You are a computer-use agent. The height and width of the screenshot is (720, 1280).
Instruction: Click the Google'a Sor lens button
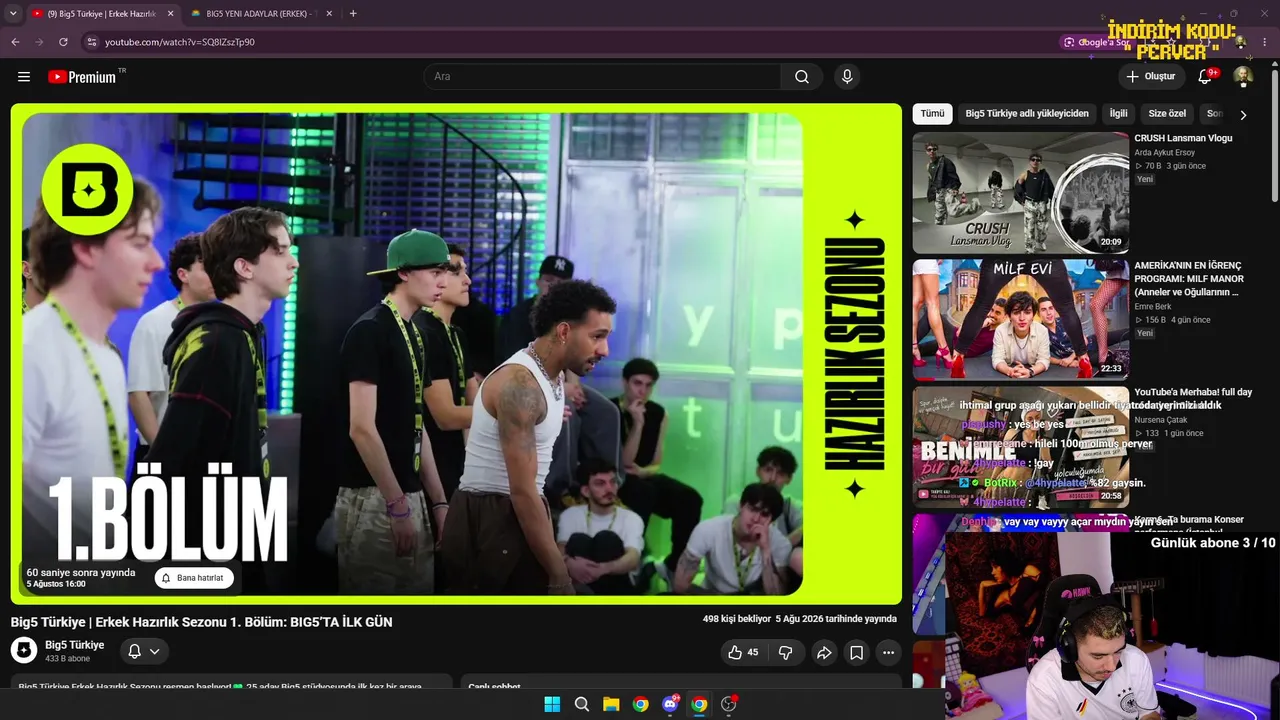pos(1096,42)
